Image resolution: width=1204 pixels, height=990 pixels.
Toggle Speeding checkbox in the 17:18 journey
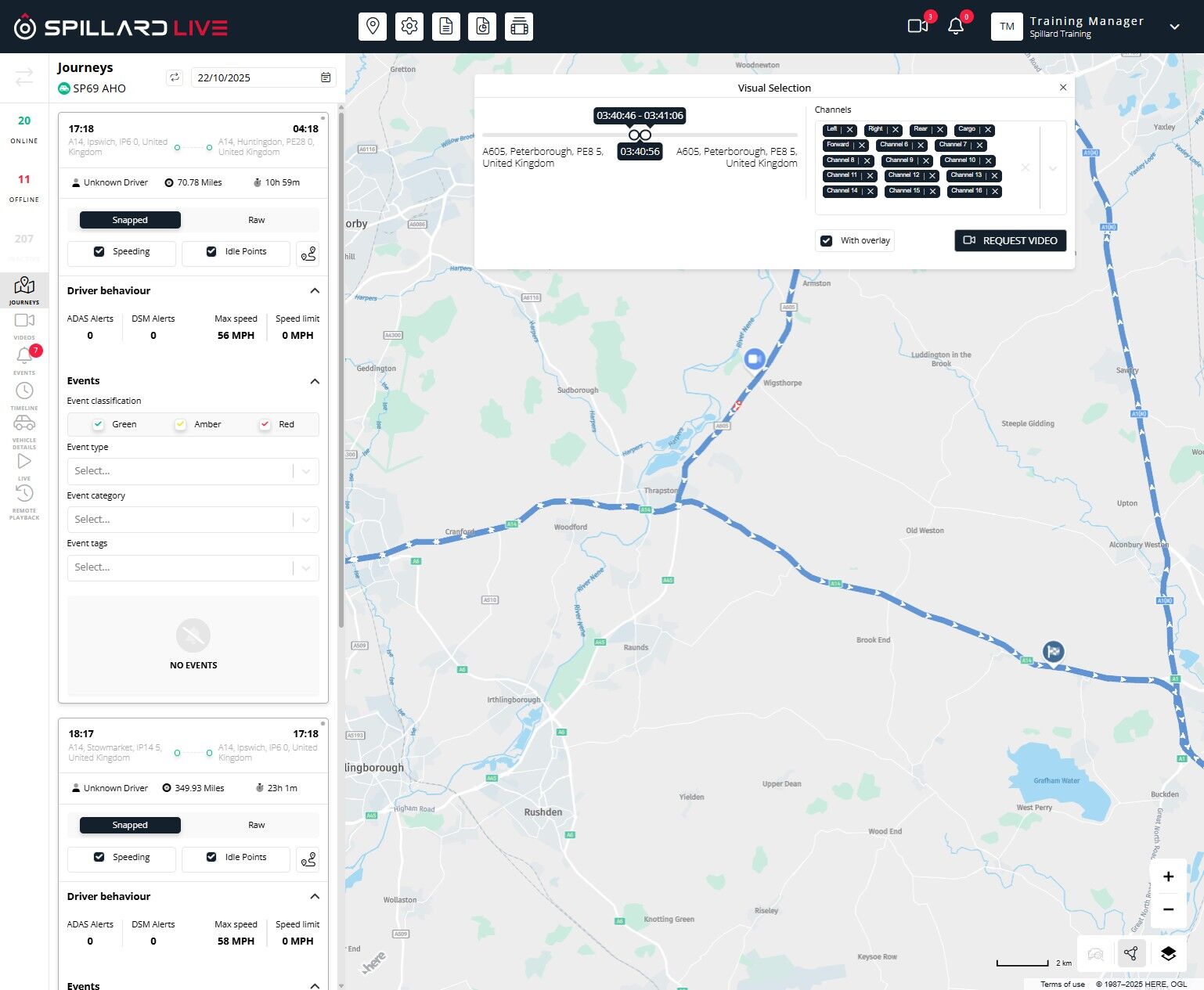99,251
